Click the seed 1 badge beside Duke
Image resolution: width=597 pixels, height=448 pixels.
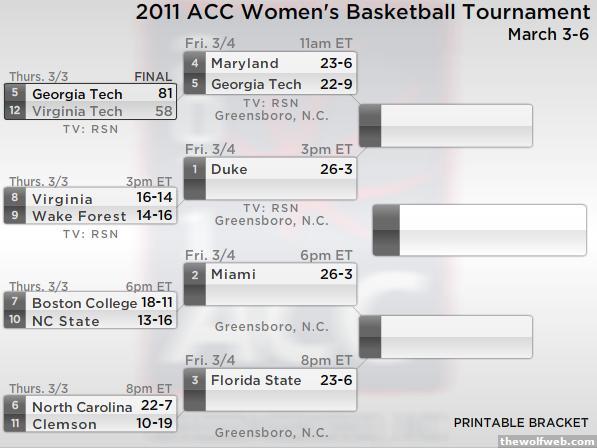tap(195, 169)
